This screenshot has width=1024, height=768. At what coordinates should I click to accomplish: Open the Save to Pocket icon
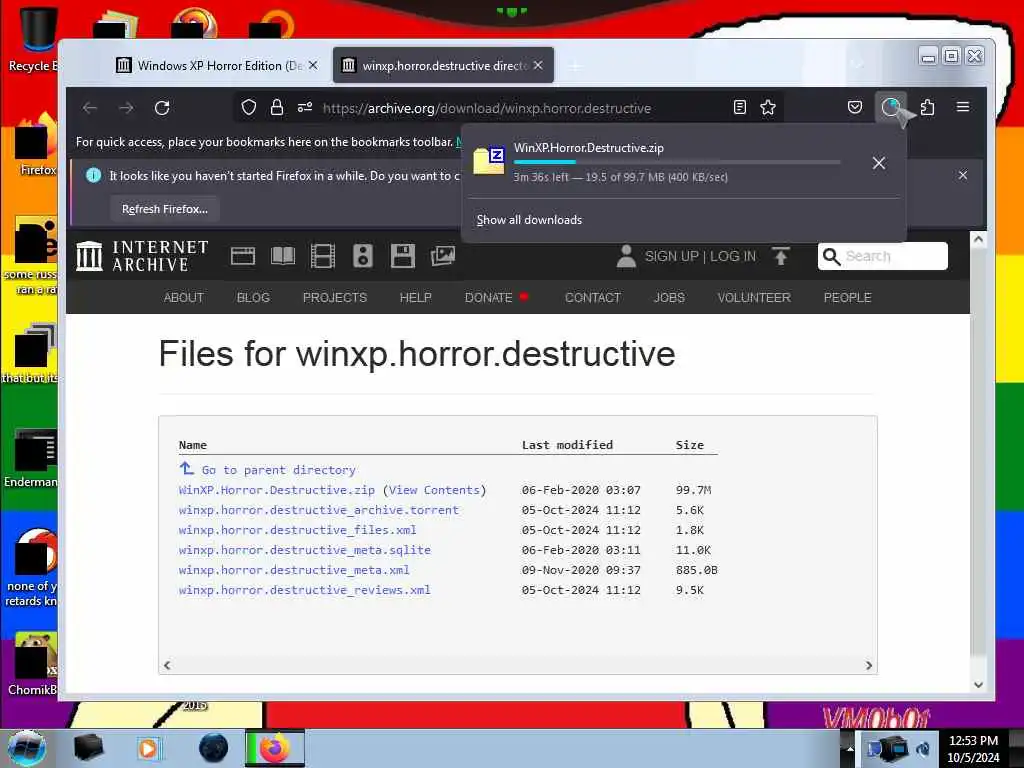point(855,108)
